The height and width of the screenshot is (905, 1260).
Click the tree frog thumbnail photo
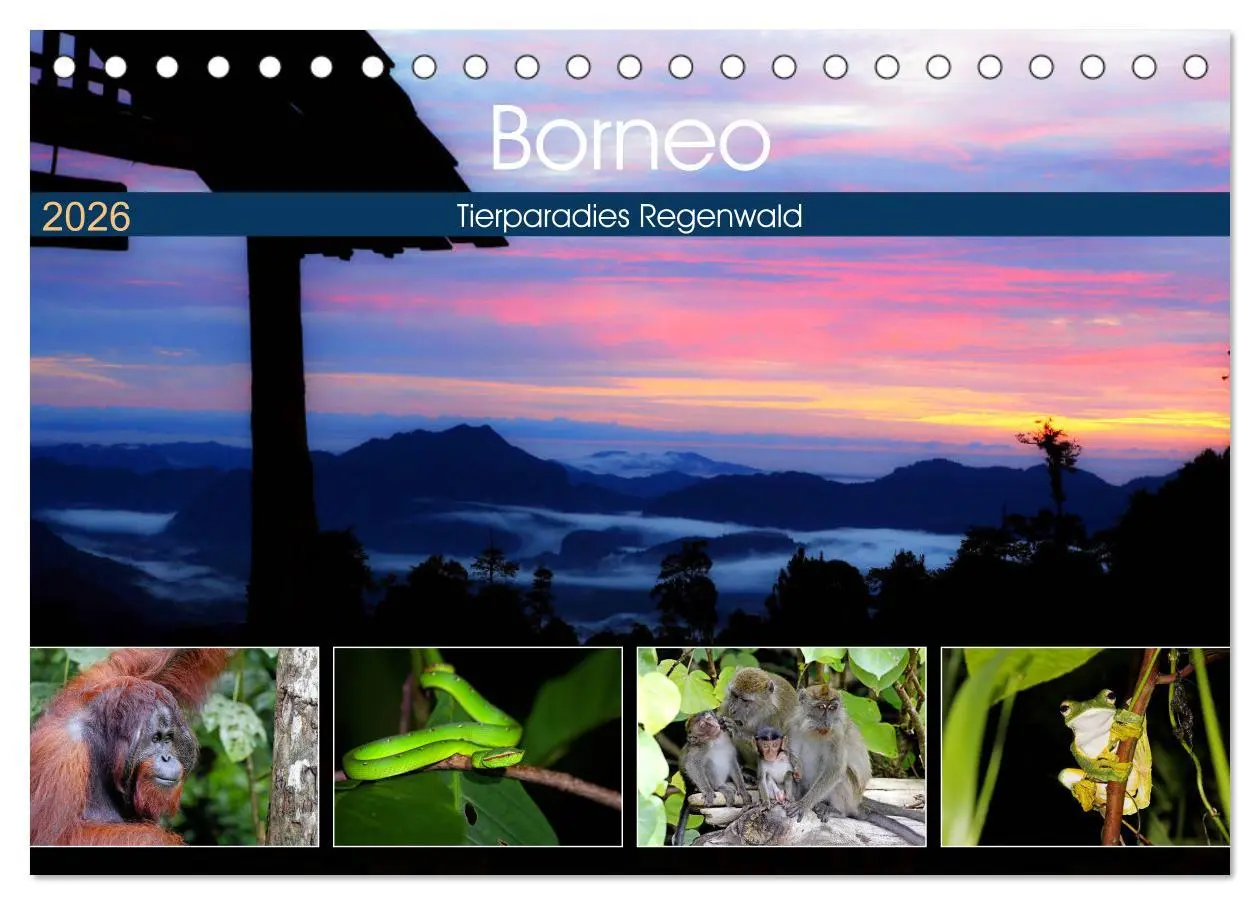pyautogui.click(x=1086, y=746)
